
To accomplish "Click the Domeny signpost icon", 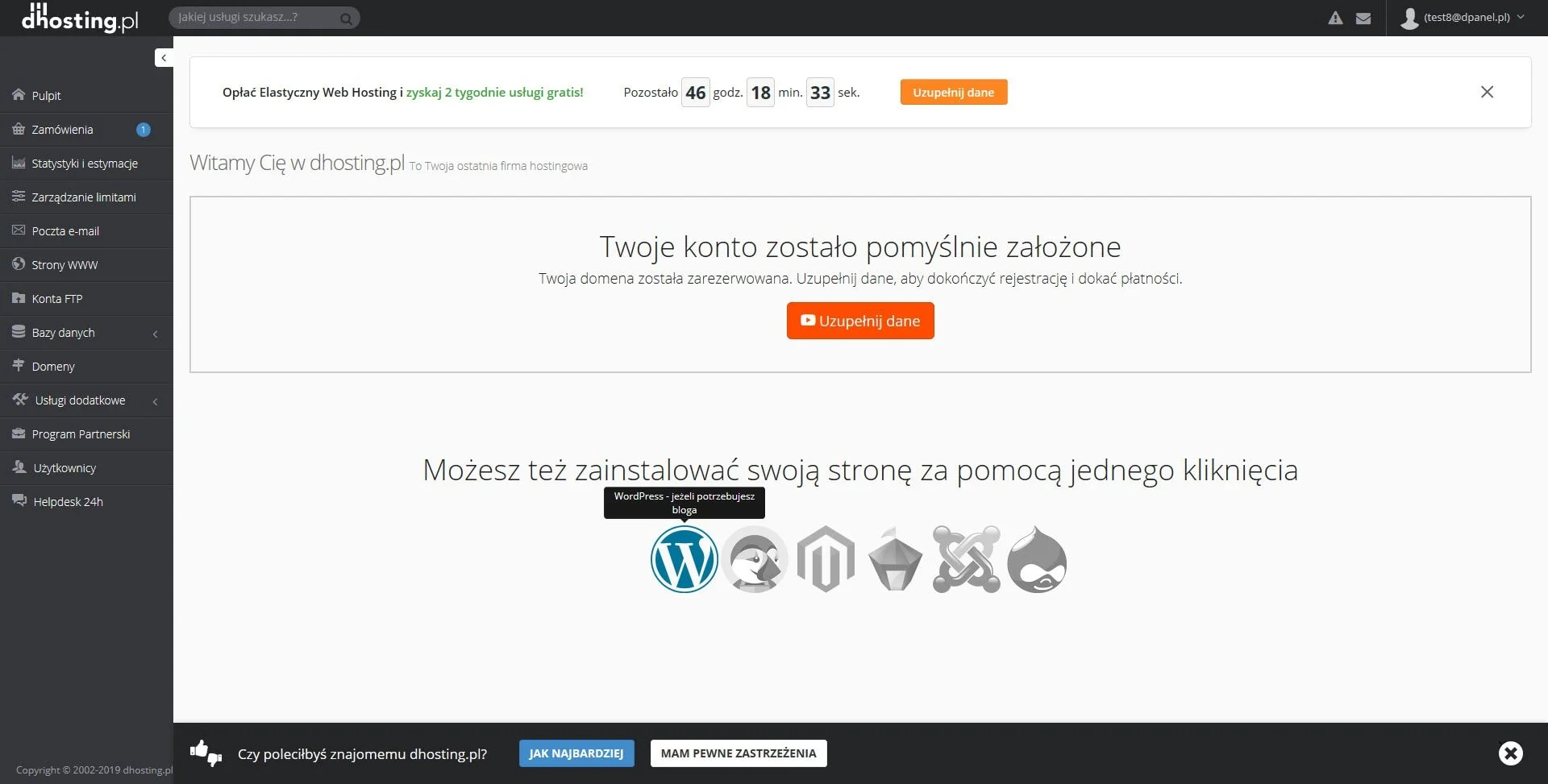I will pyautogui.click(x=19, y=365).
